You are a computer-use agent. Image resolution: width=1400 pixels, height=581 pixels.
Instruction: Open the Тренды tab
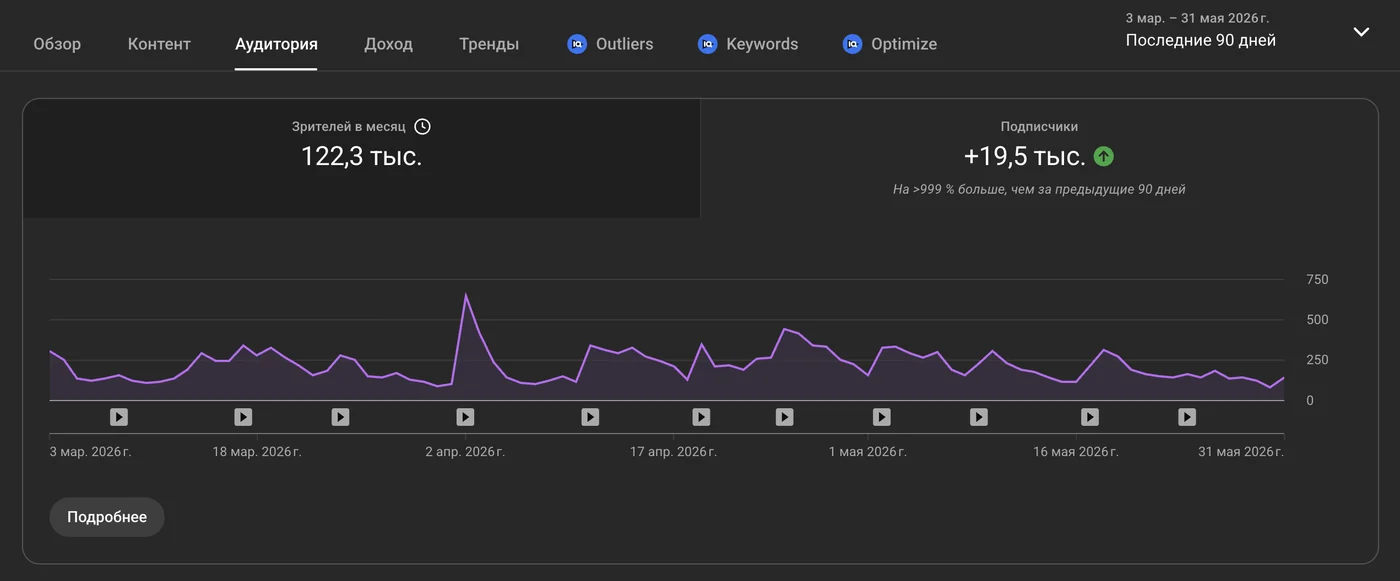489,44
